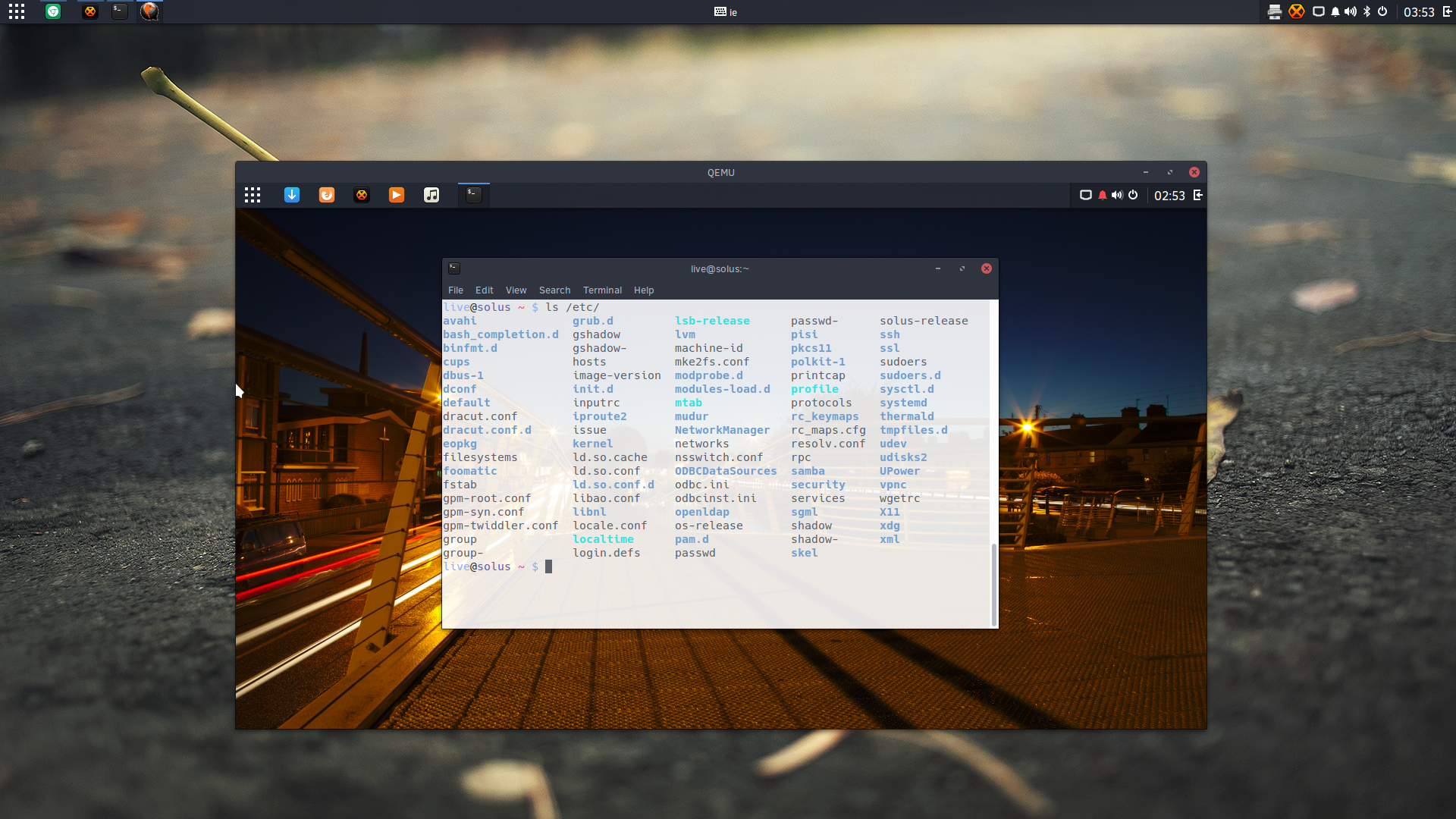
Task: Open the terminal View menu
Action: [x=516, y=290]
